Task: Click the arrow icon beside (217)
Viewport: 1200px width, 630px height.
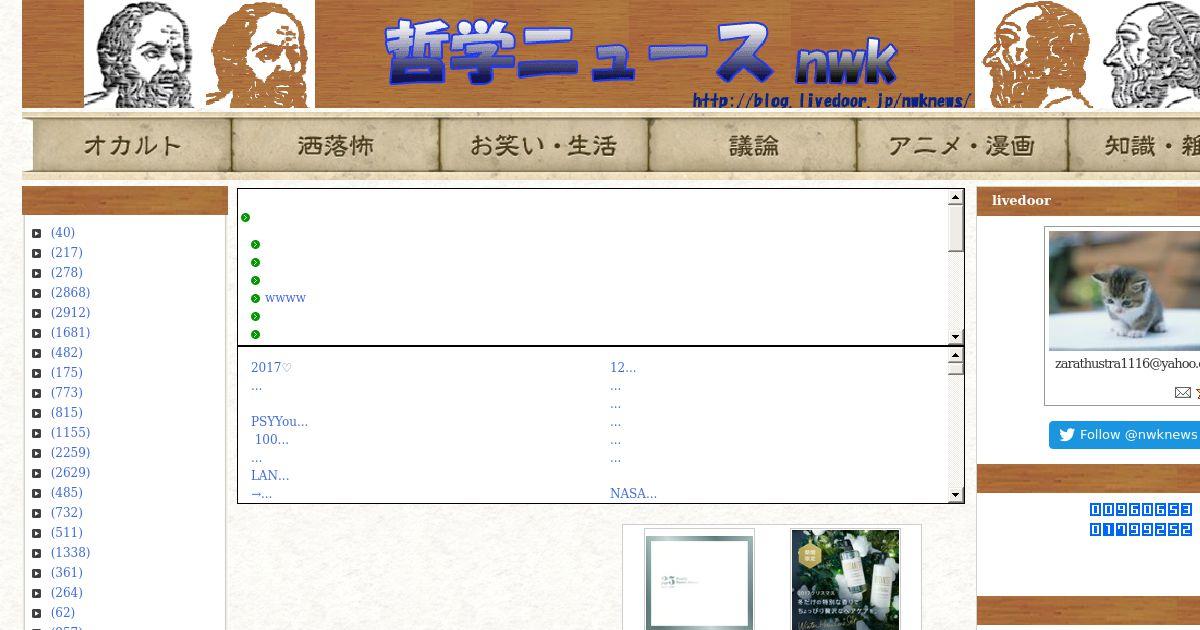Action: point(37,253)
